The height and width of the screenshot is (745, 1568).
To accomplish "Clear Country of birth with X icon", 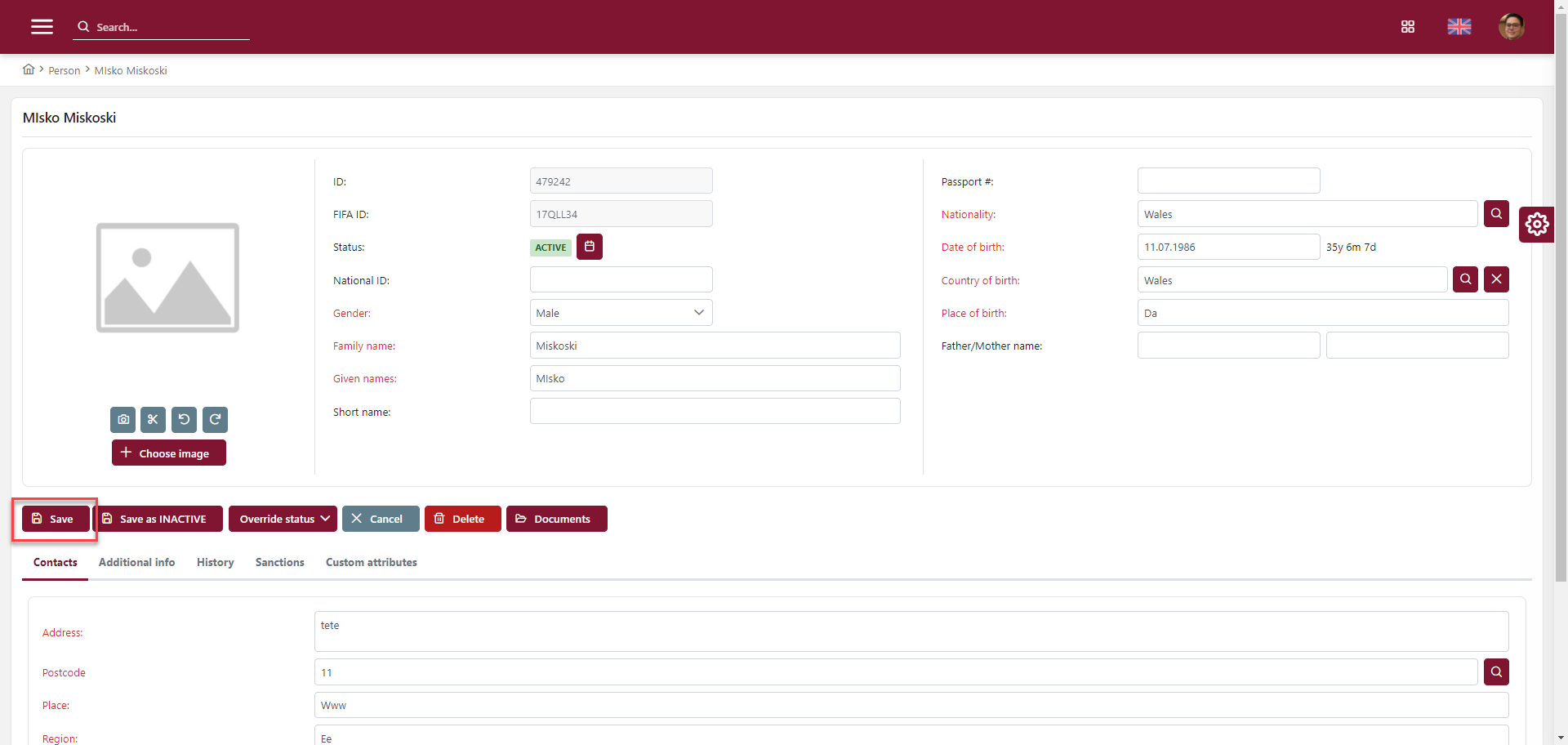I will click(1495, 279).
